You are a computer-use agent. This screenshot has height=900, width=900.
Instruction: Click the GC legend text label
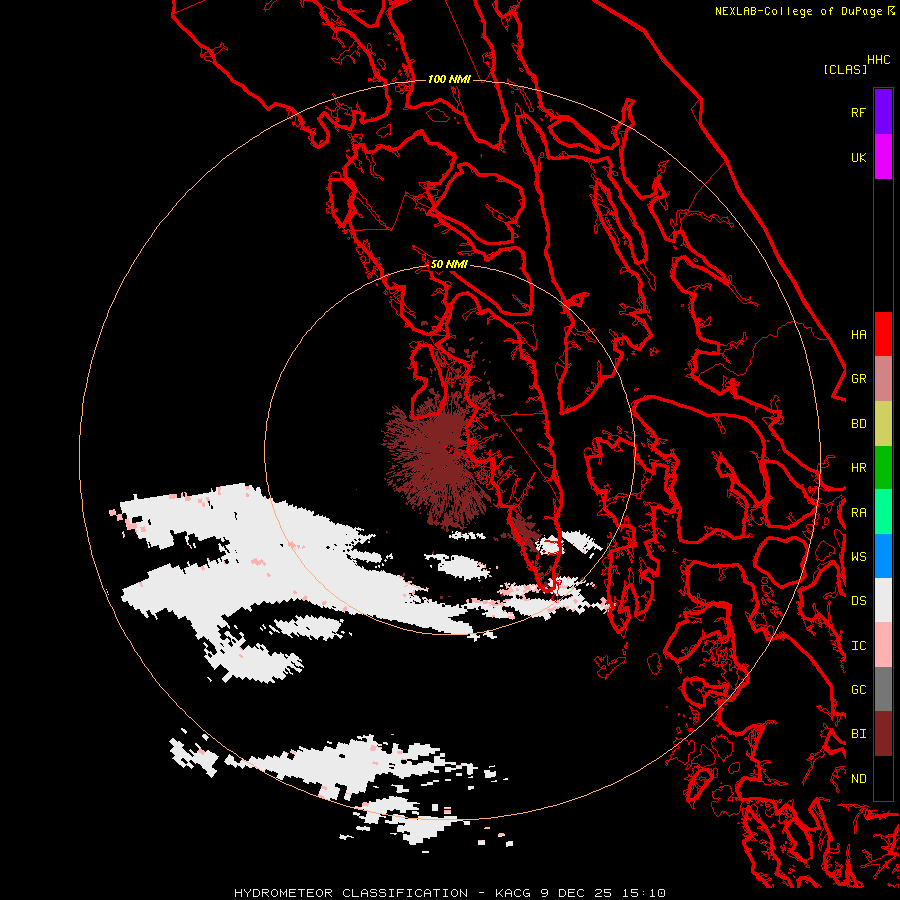(859, 689)
